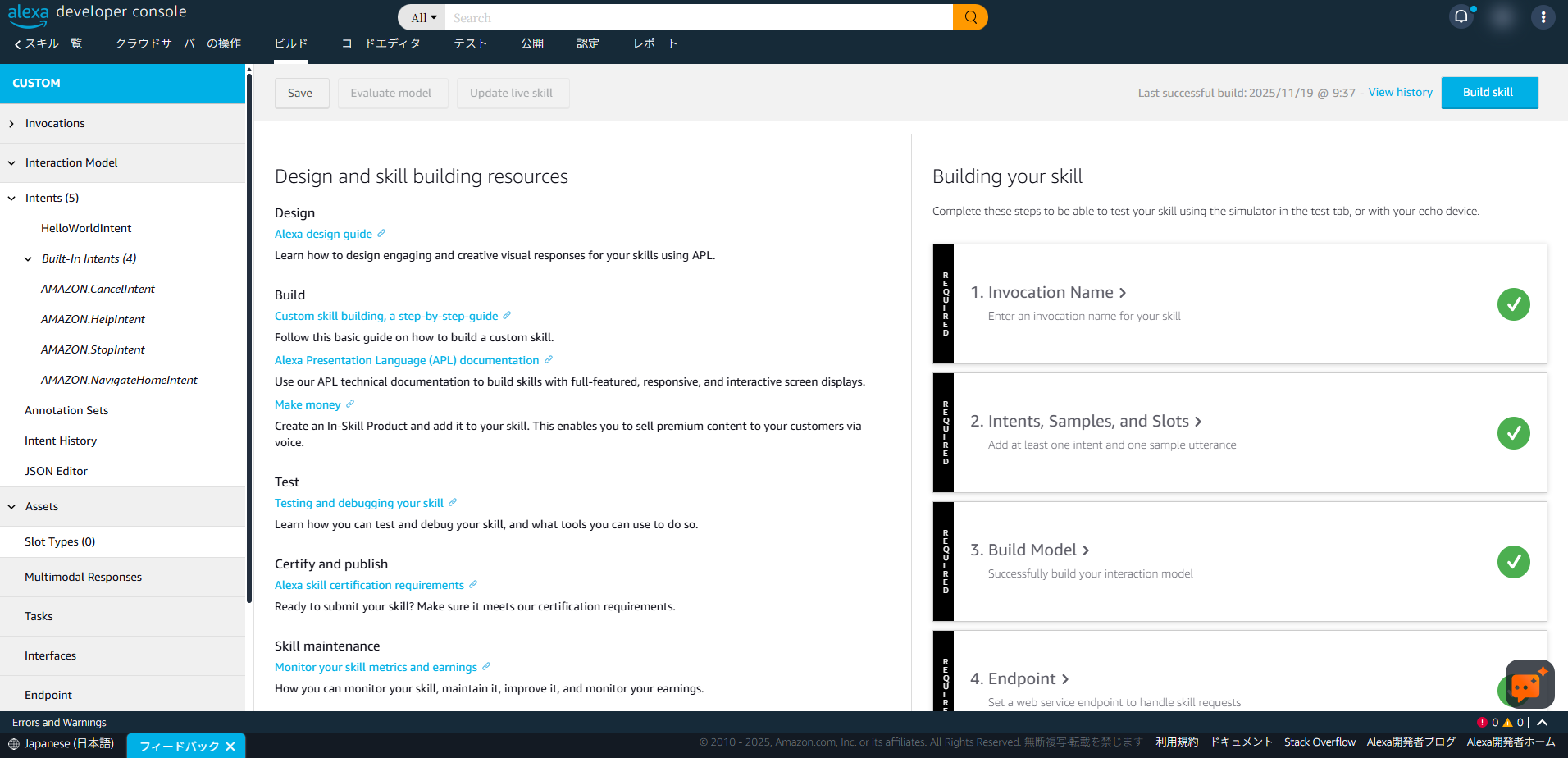Close the フィードバック tab with X
The width and height of the screenshot is (1568, 758).
230,746
